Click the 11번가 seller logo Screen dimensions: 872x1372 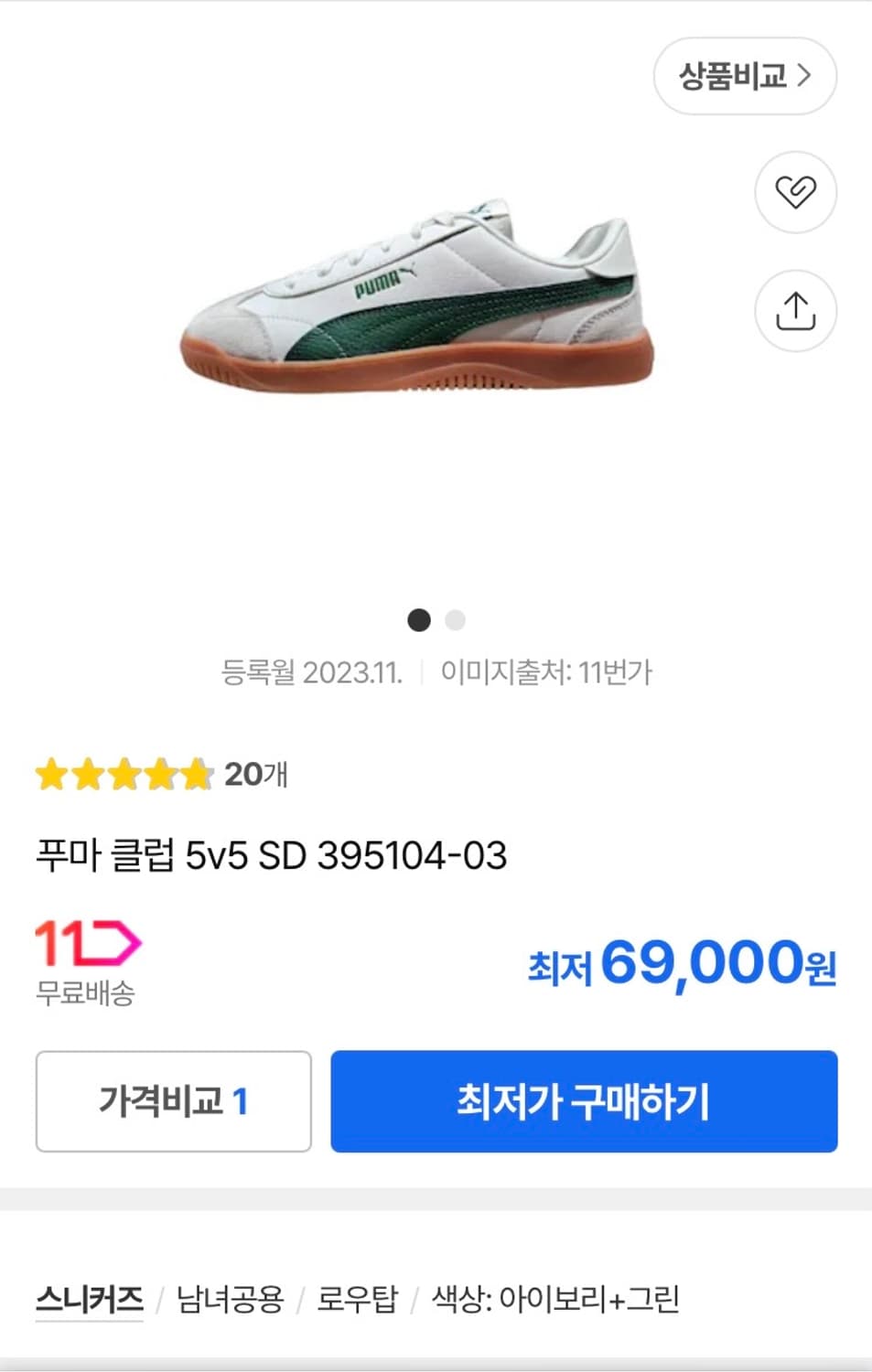(x=88, y=942)
